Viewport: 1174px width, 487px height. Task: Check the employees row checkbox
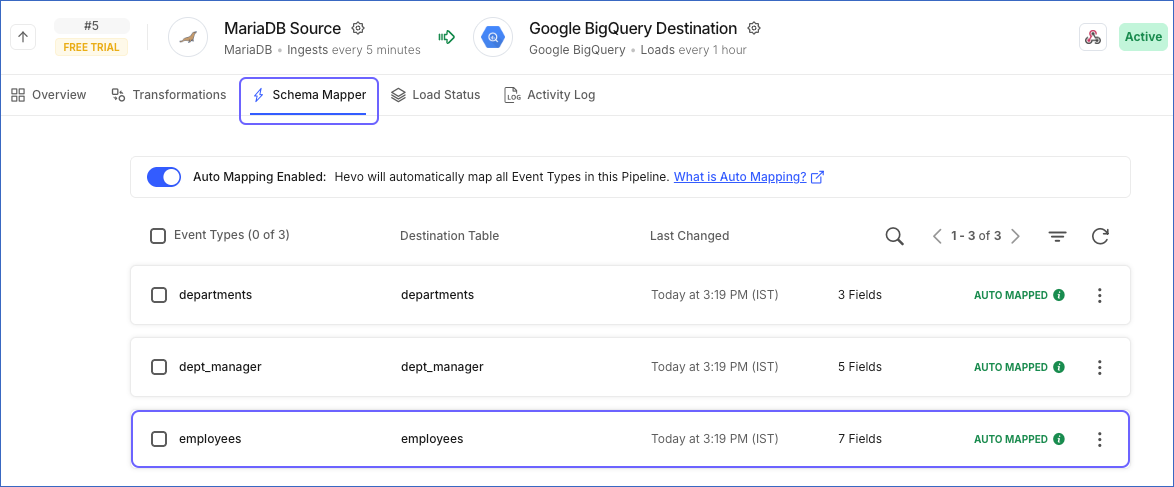pyautogui.click(x=159, y=439)
